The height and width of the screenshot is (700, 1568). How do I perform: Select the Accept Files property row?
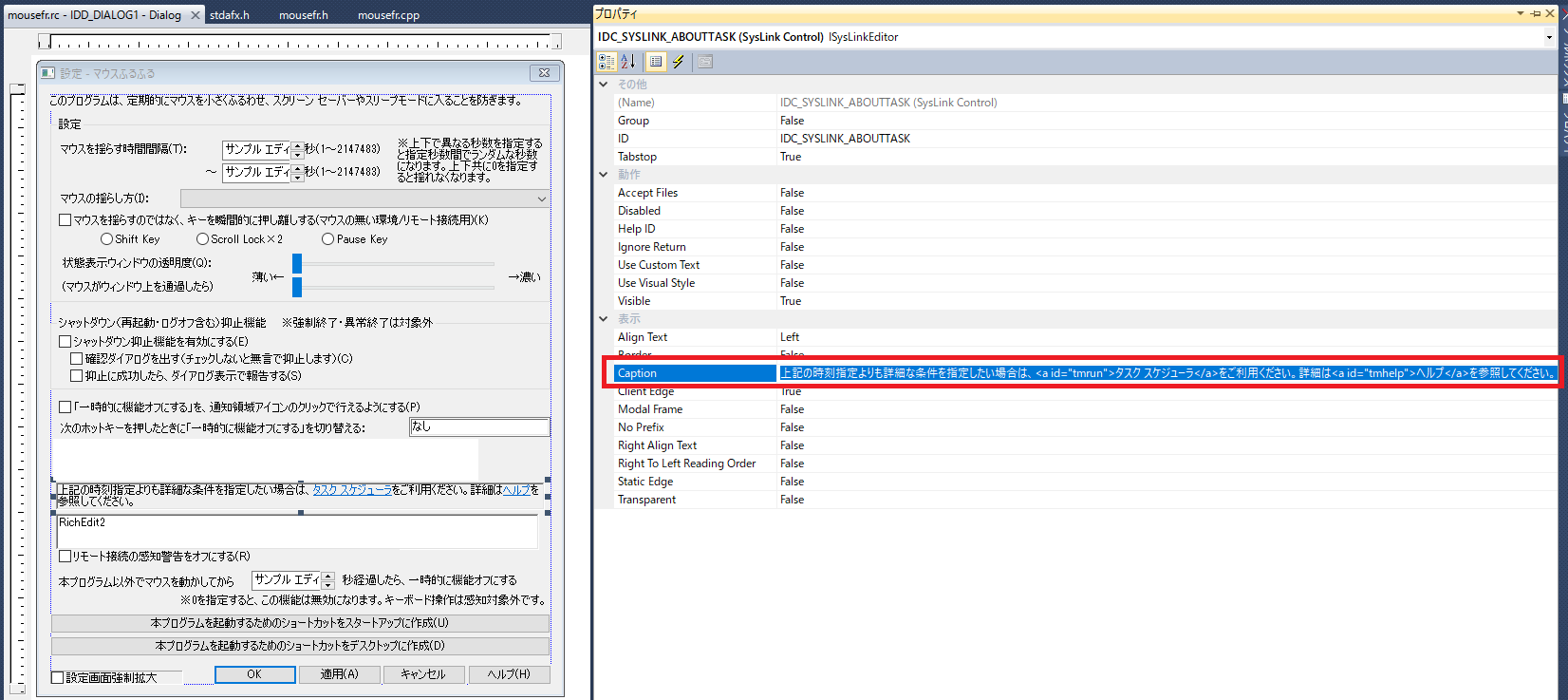tap(1085, 193)
